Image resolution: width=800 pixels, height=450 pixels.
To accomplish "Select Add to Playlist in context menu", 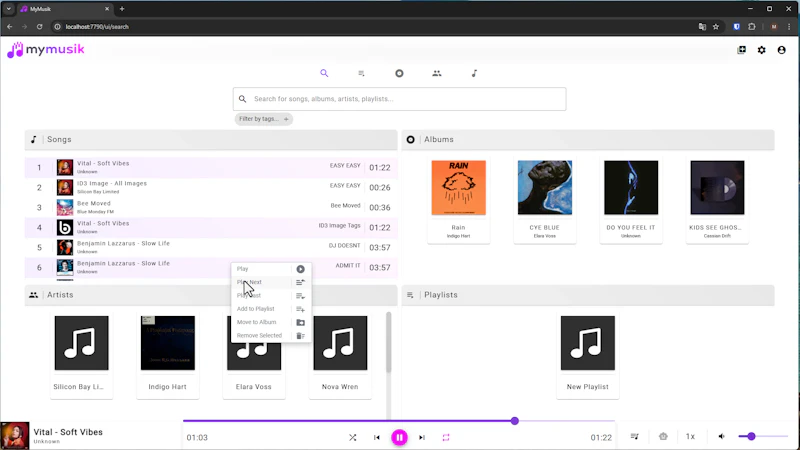I will click(271, 309).
